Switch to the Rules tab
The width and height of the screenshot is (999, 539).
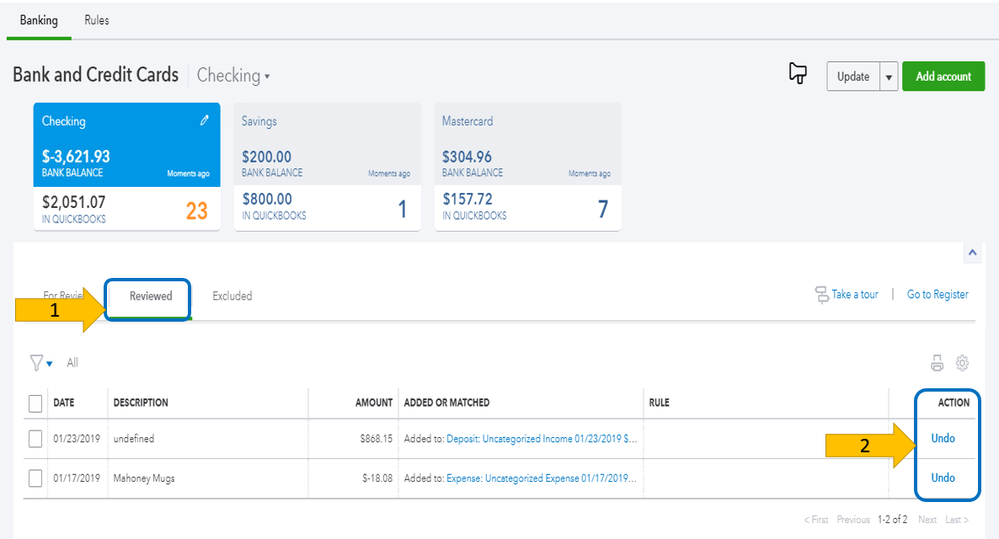(x=96, y=20)
